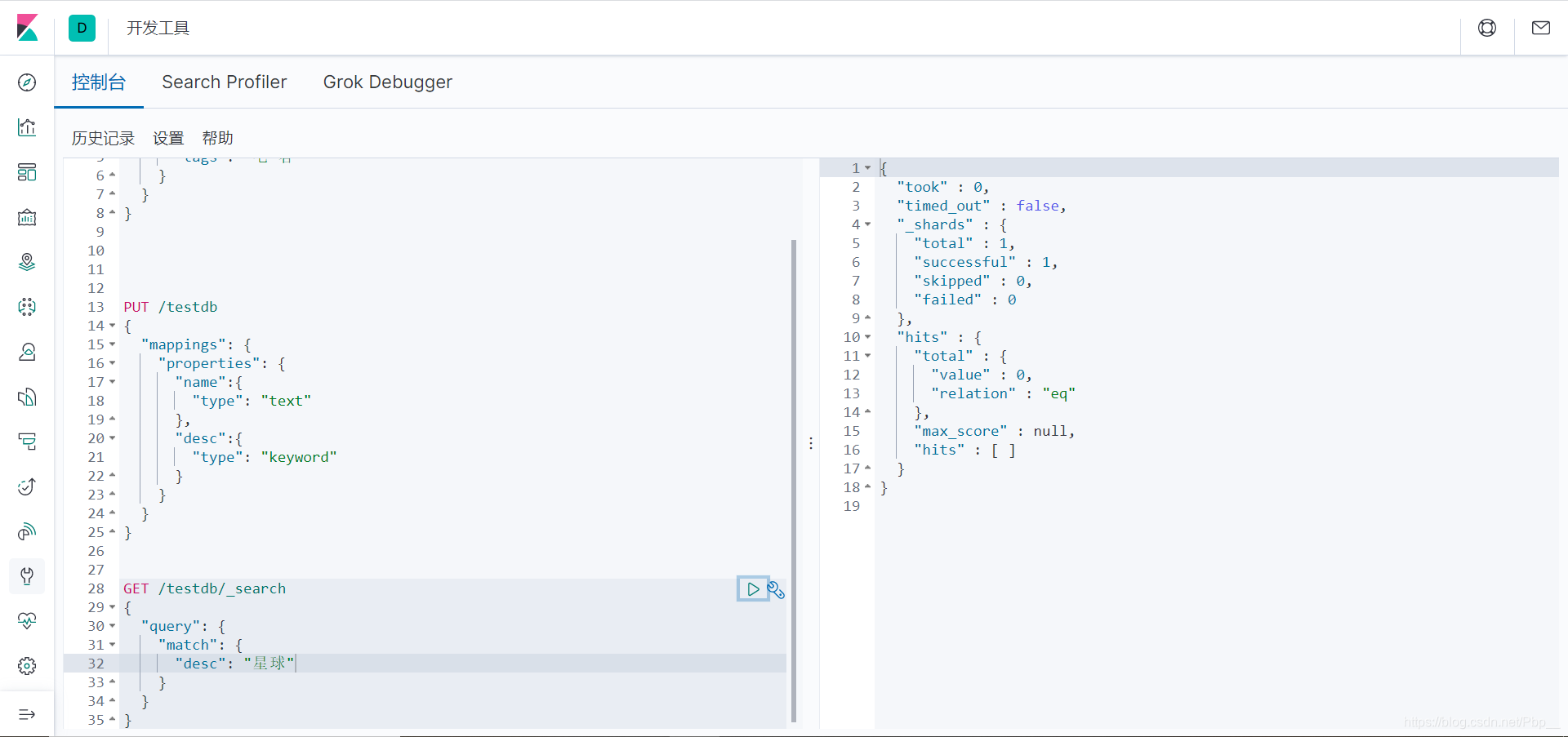This screenshot has width=1568, height=737.
Task: Collapse hits block at output line 10
Action: [x=868, y=337]
